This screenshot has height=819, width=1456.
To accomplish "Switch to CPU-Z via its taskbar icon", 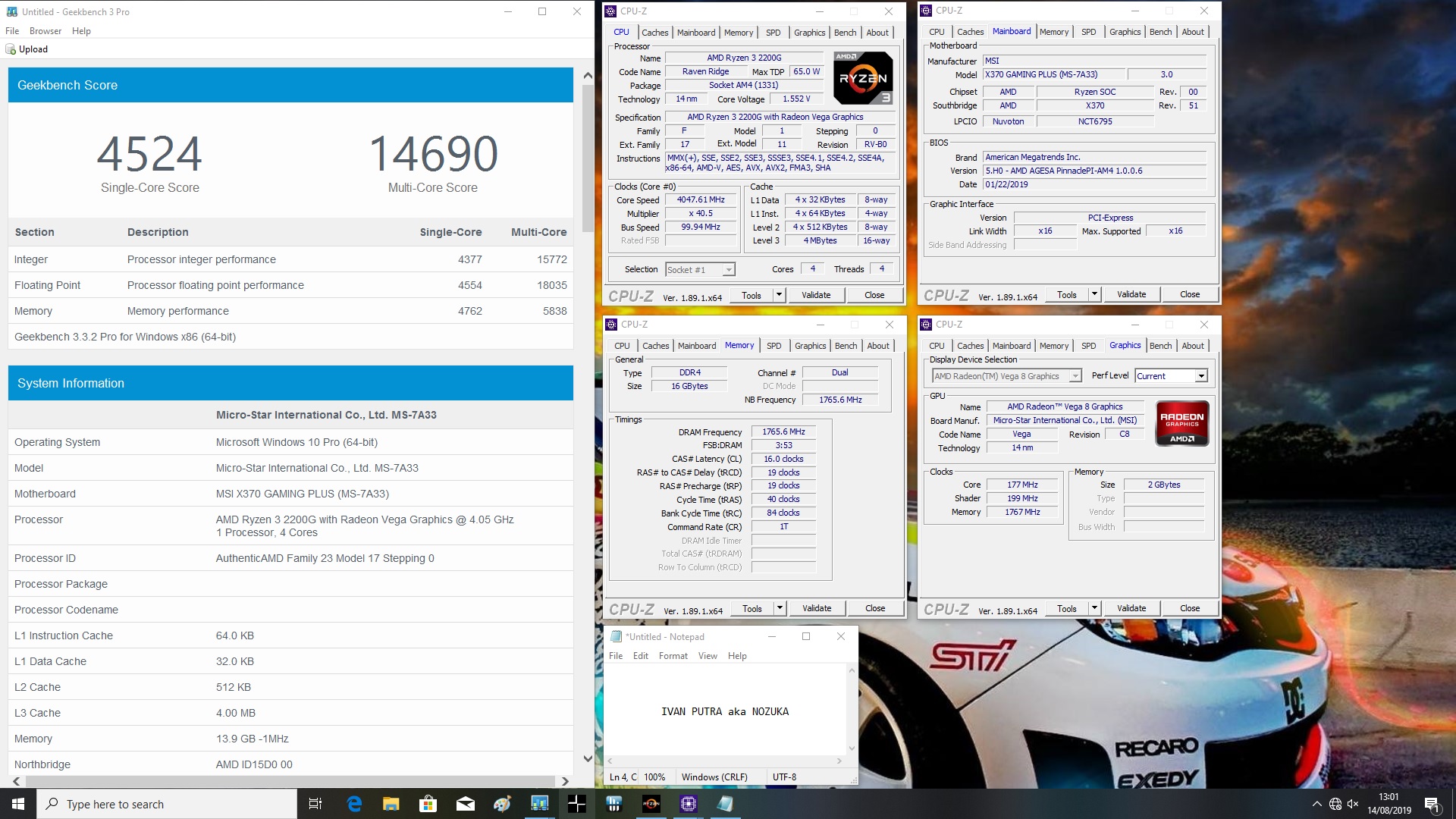I will click(688, 804).
